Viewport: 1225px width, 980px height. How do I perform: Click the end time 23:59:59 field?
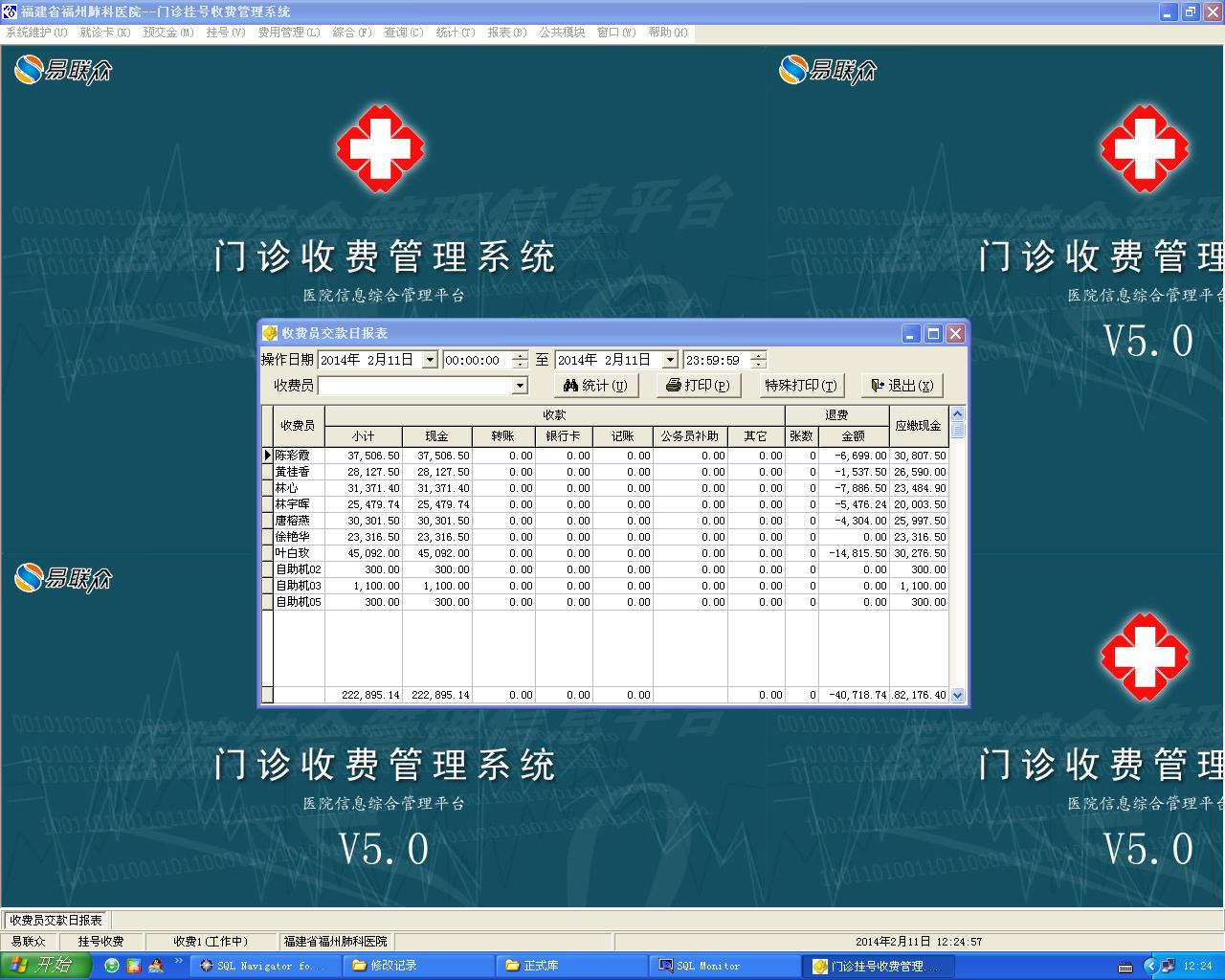point(717,360)
